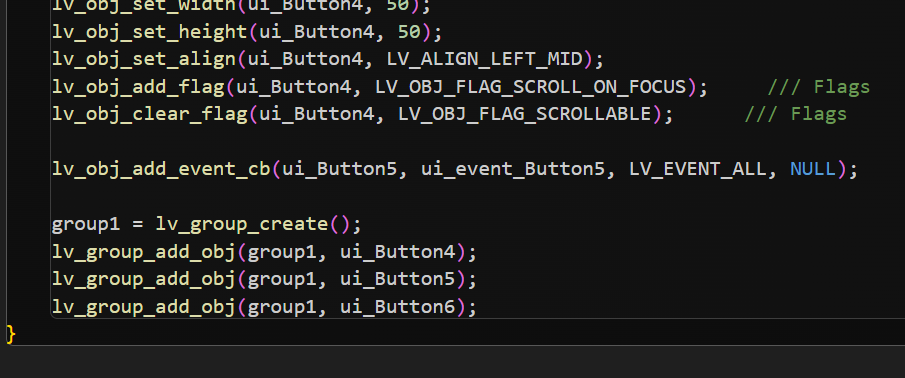
Task: Select the NULL keyword
Action: pos(813,169)
